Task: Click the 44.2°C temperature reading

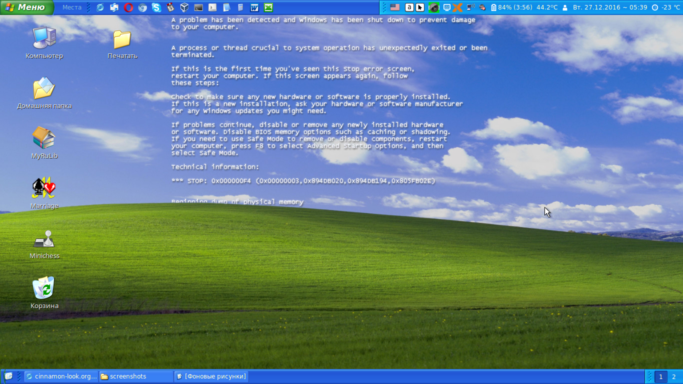Action: [546, 7]
